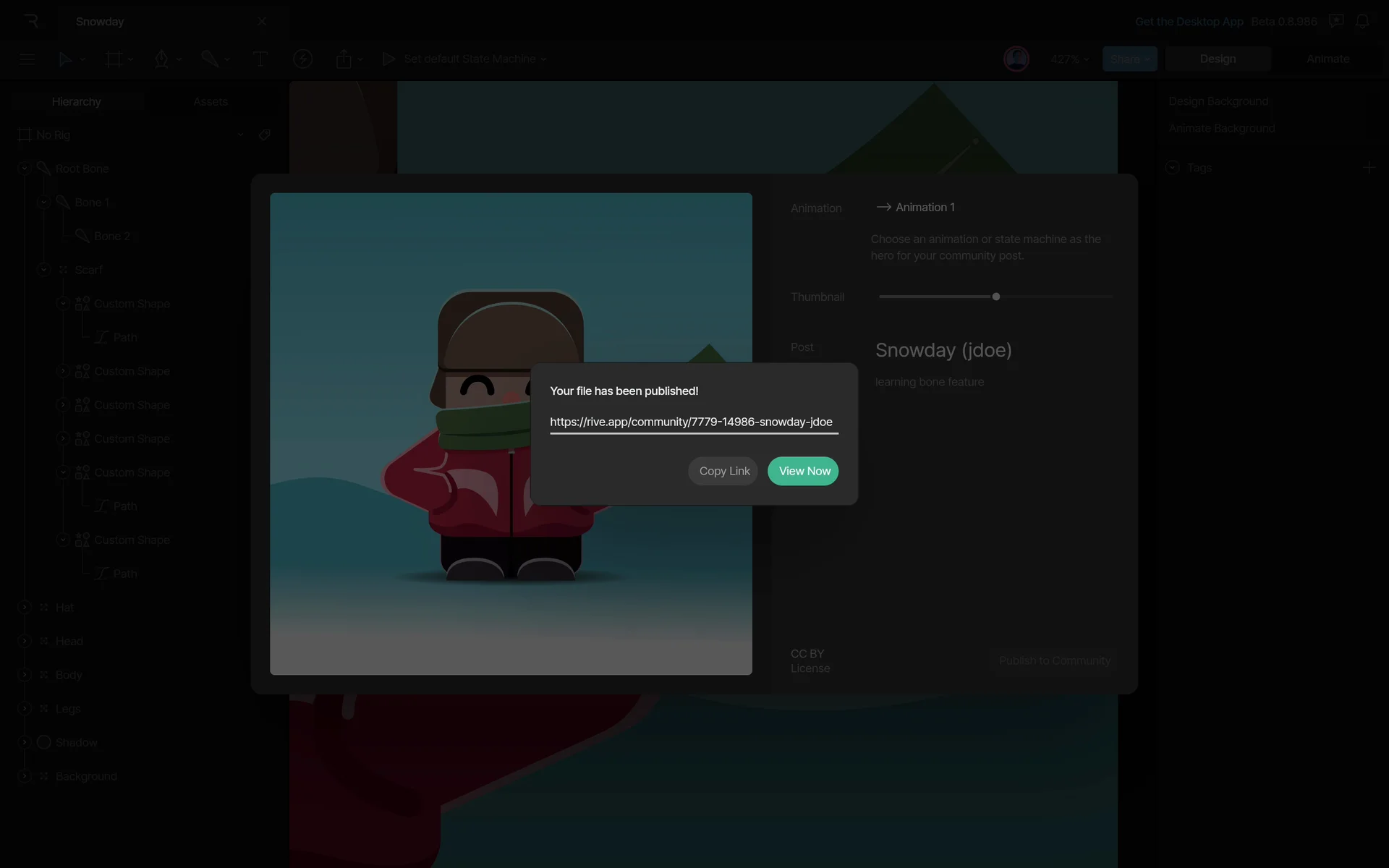Click the Rive logo icon
The height and width of the screenshot is (868, 1389).
click(31, 21)
